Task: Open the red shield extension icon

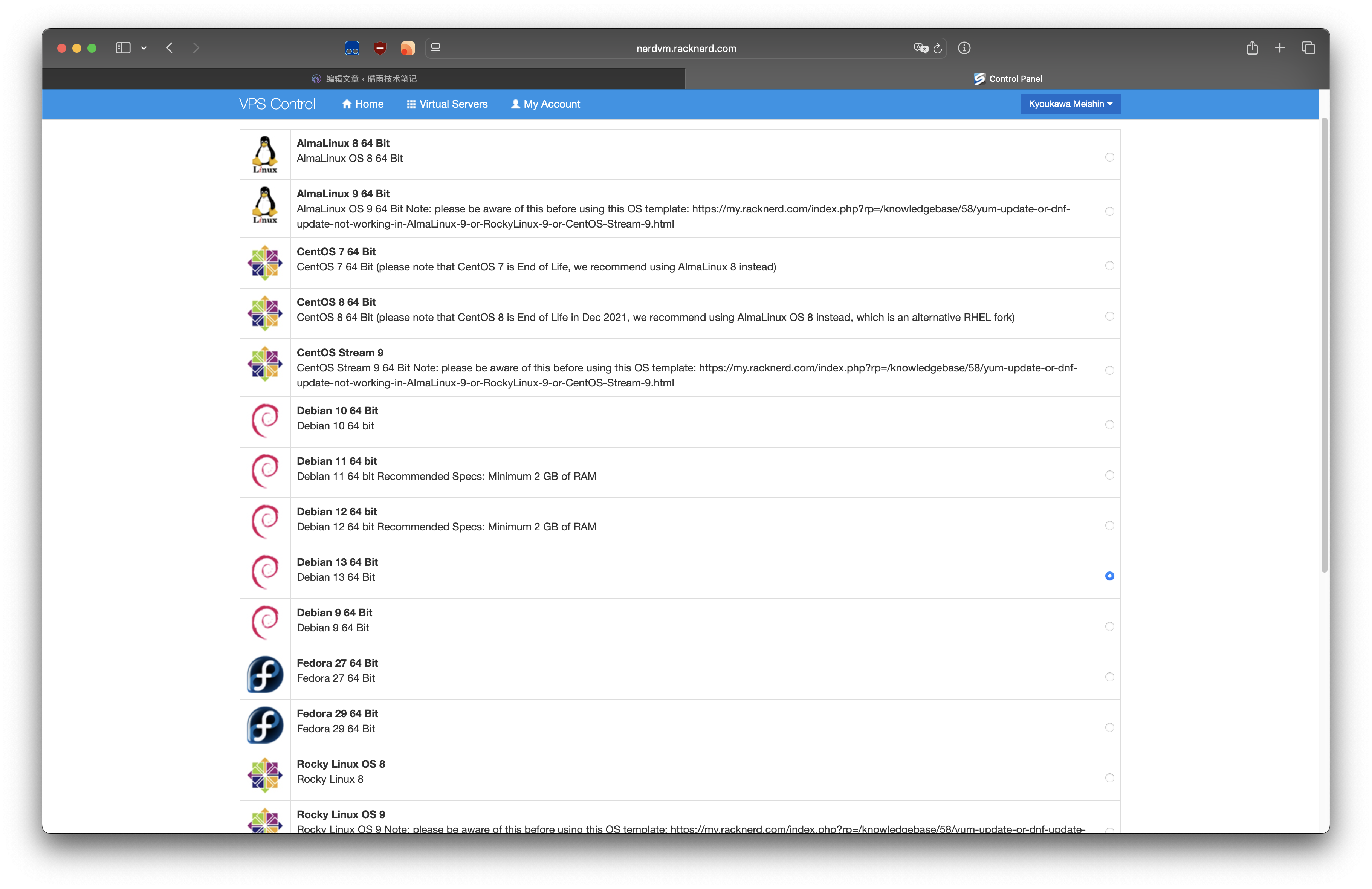Action: click(380, 49)
